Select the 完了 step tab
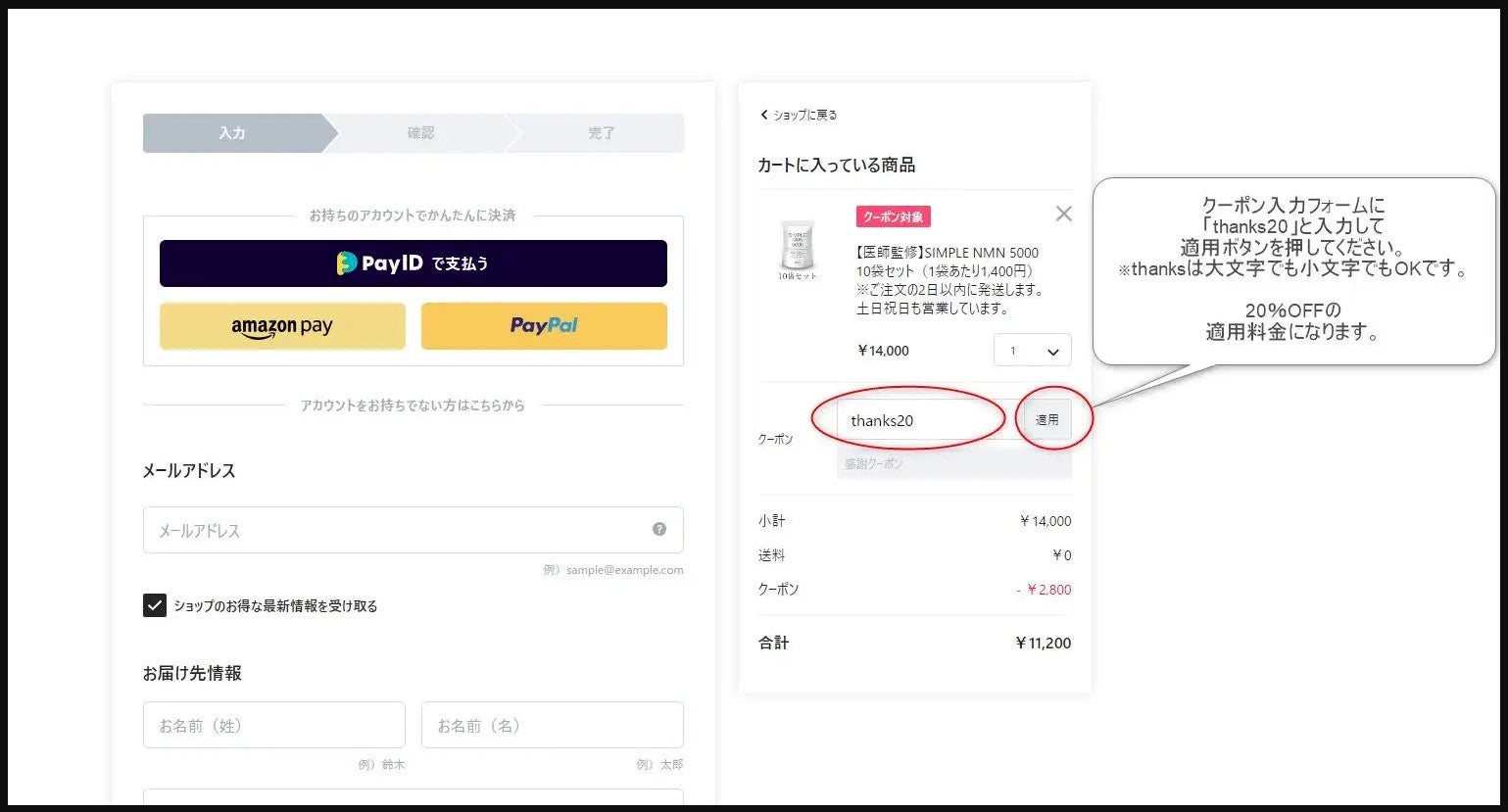Viewport: 1508px width, 812px height. click(x=601, y=133)
